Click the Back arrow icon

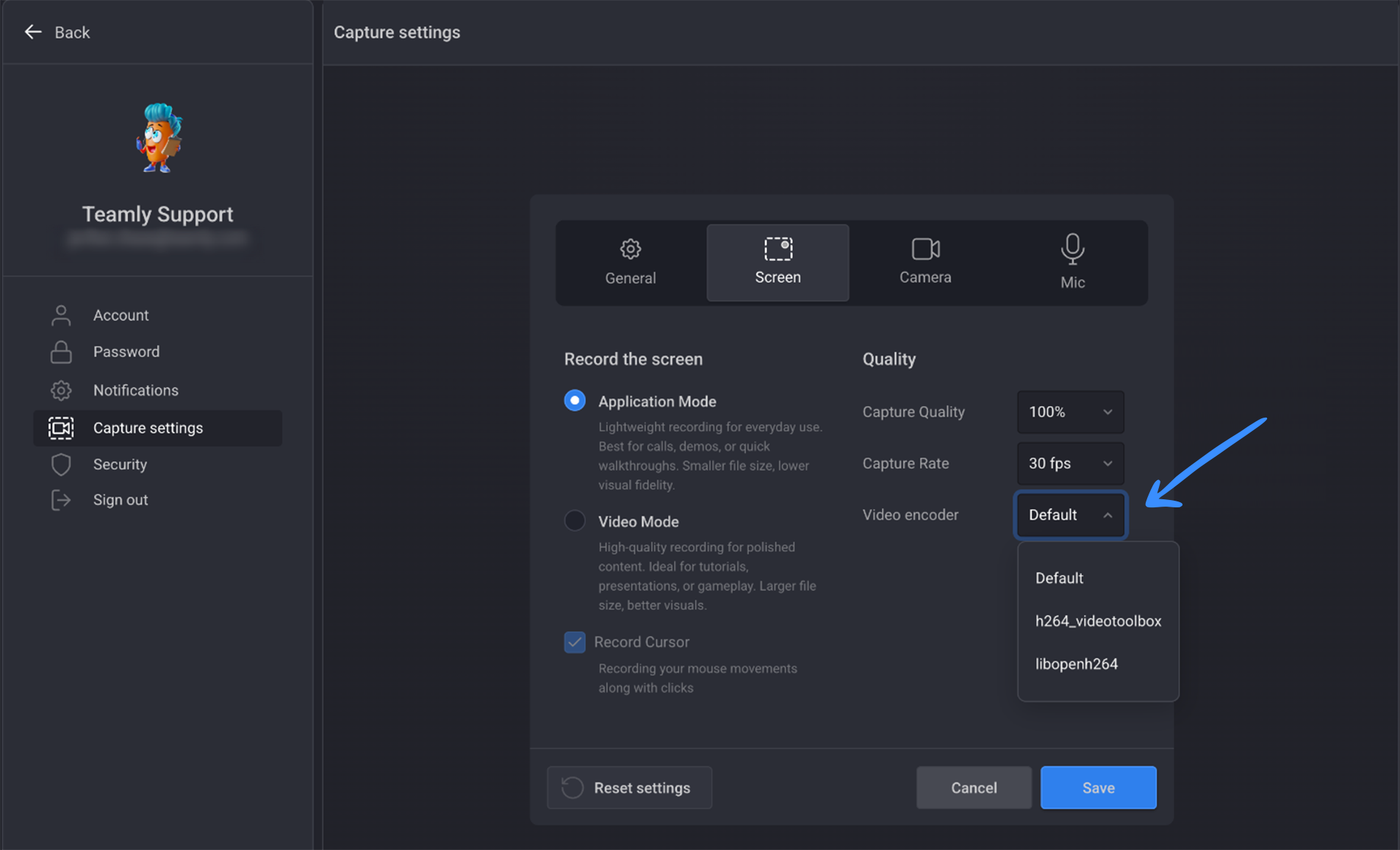pos(33,32)
